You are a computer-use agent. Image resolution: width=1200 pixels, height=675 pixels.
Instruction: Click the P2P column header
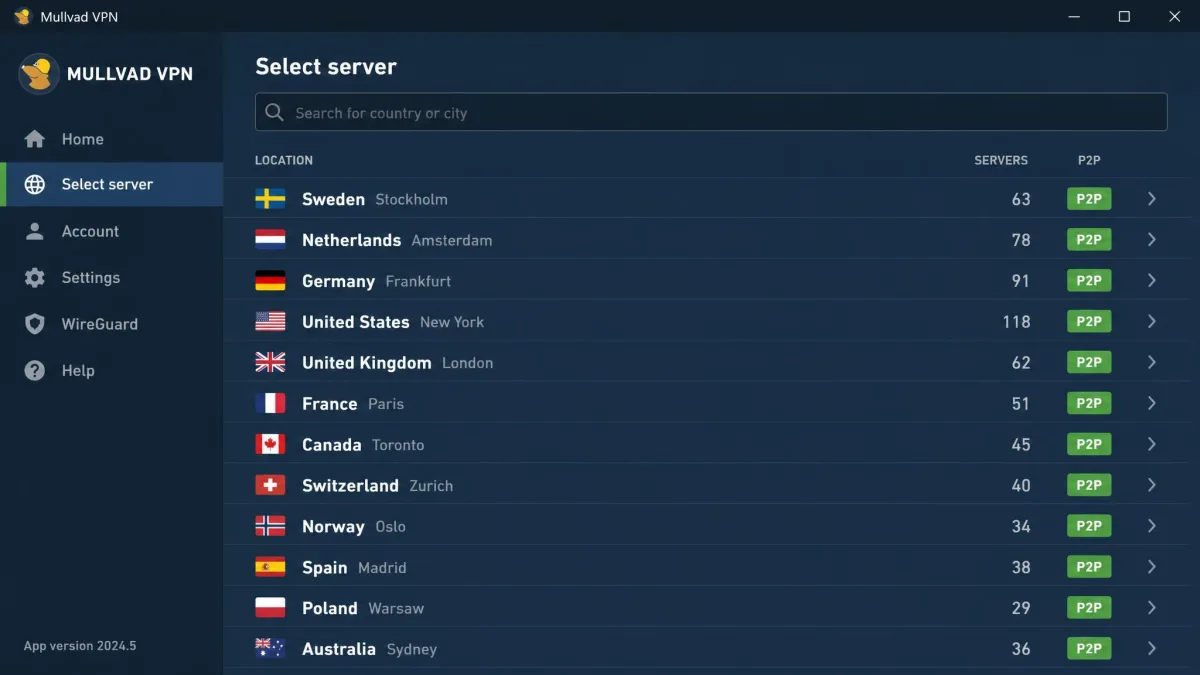pos(1089,160)
